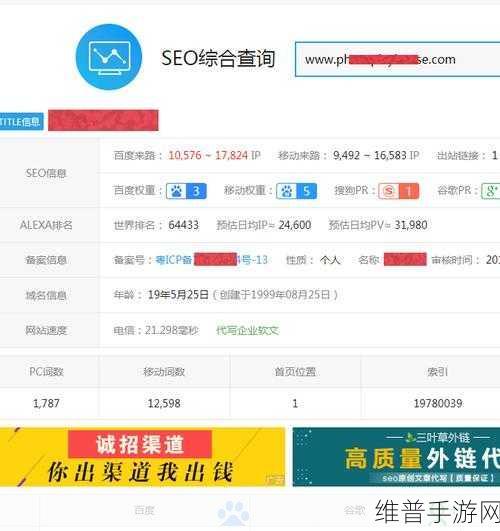This screenshot has width=500, height=531.
Task: Click the 首页位置 value 1
Action: tap(295, 403)
